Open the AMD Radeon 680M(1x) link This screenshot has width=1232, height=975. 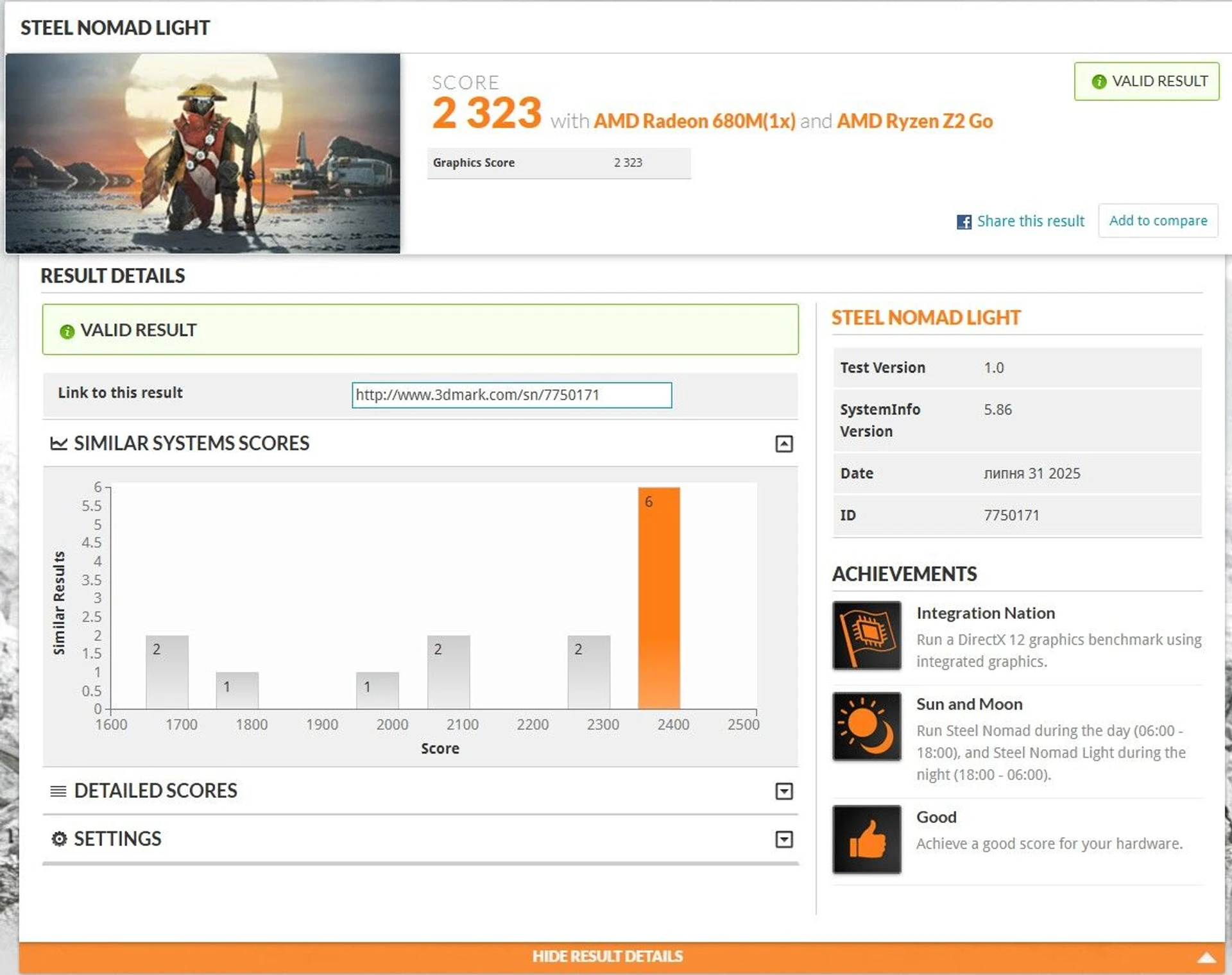pos(694,121)
